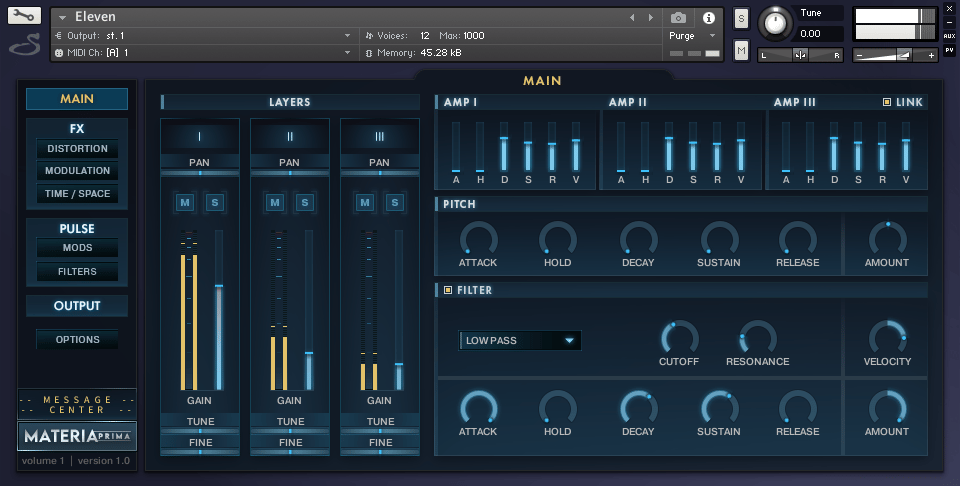This screenshot has height=486, width=960.
Task: Click the Kontakt solo S button
Action: 741,18
